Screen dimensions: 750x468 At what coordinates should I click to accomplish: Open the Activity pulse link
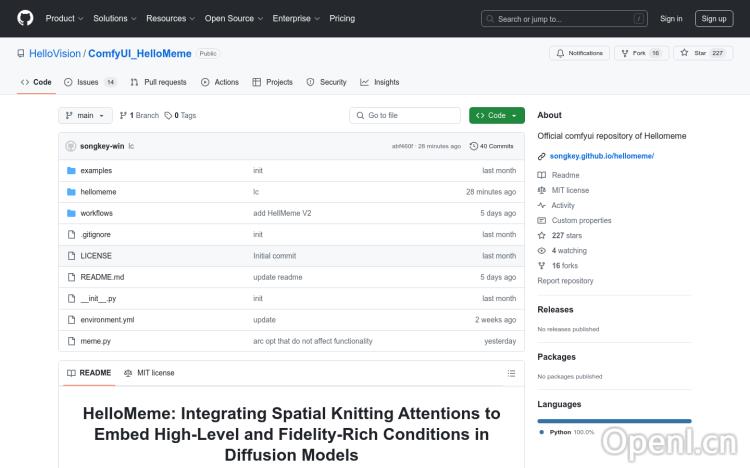(562, 205)
